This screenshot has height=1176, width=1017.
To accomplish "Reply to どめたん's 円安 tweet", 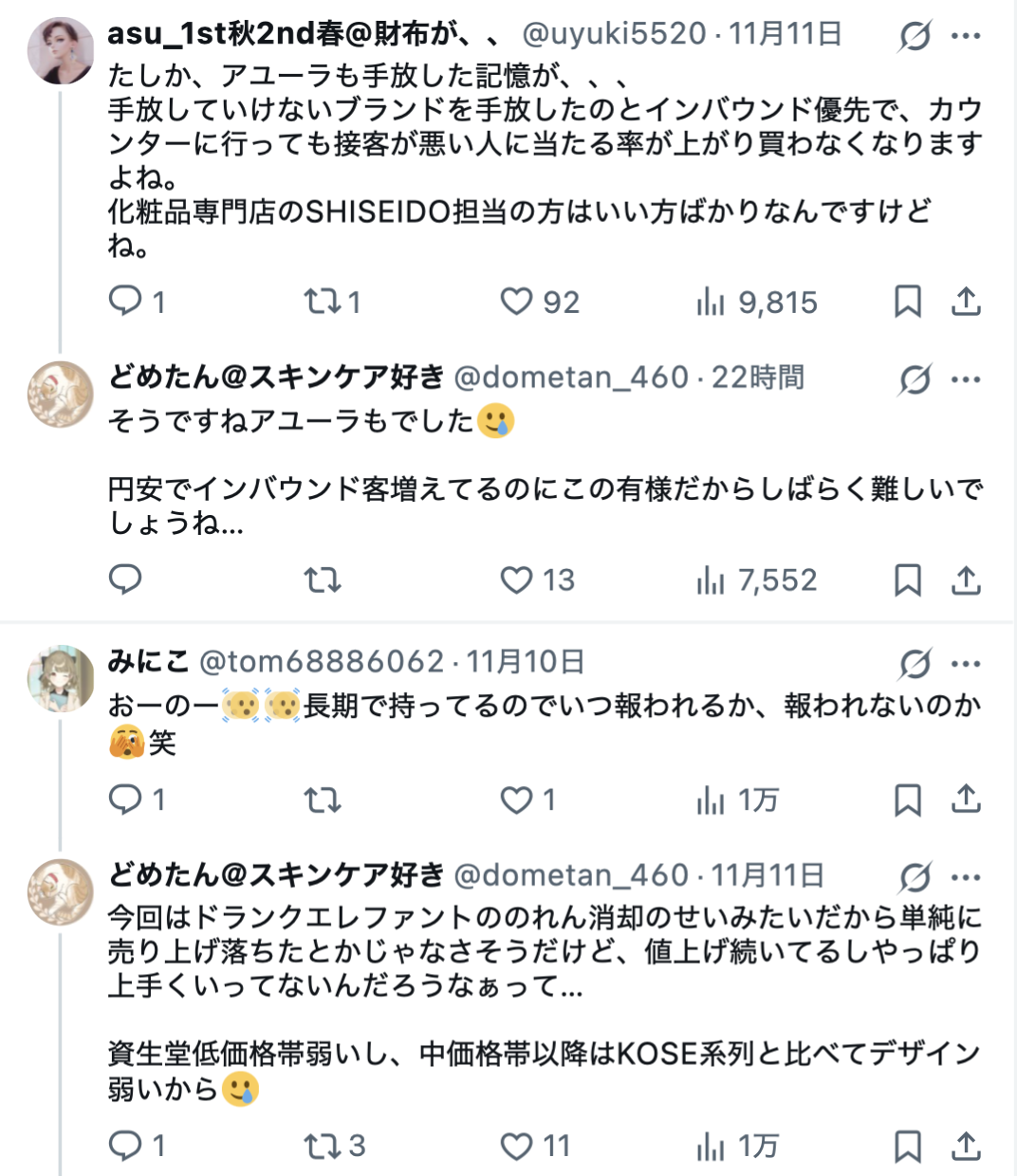I will pyautogui.click(x=125, y=579).
